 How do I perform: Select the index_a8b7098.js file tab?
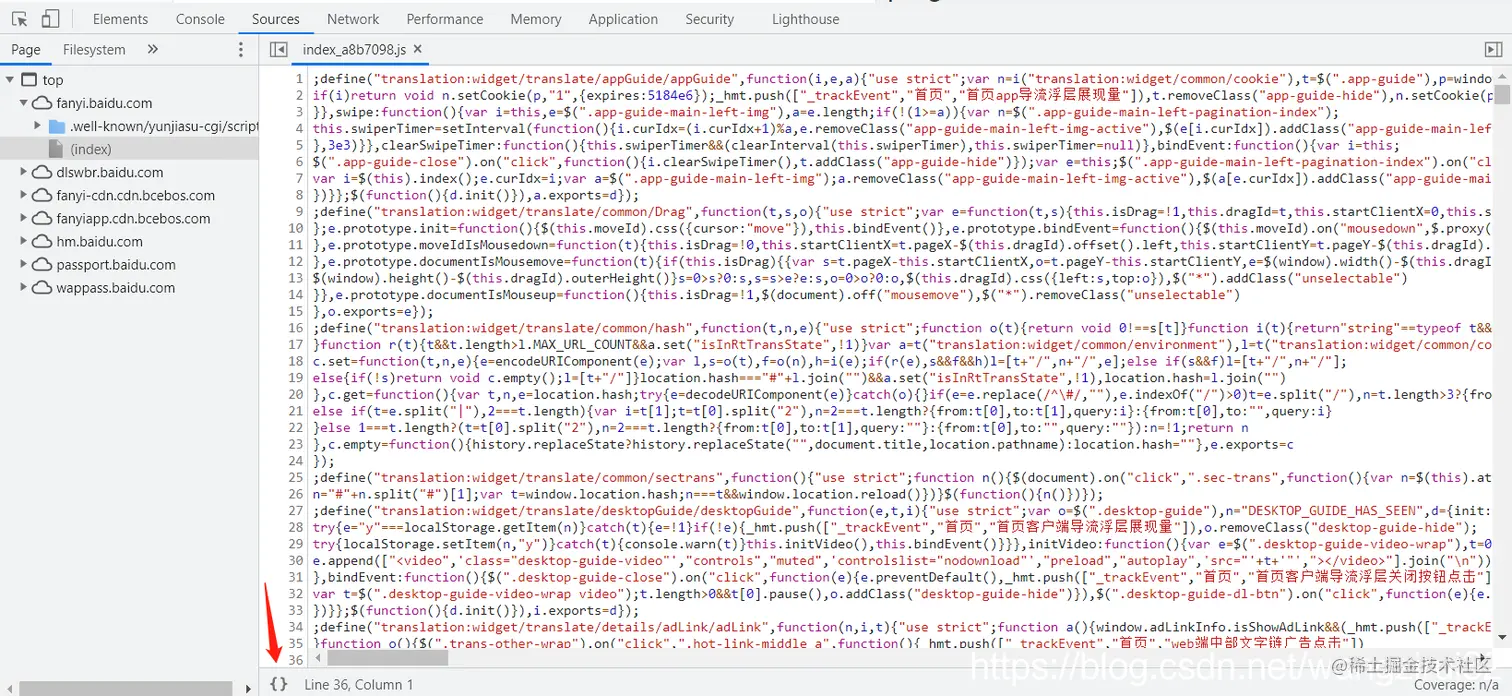click(355, 49)
